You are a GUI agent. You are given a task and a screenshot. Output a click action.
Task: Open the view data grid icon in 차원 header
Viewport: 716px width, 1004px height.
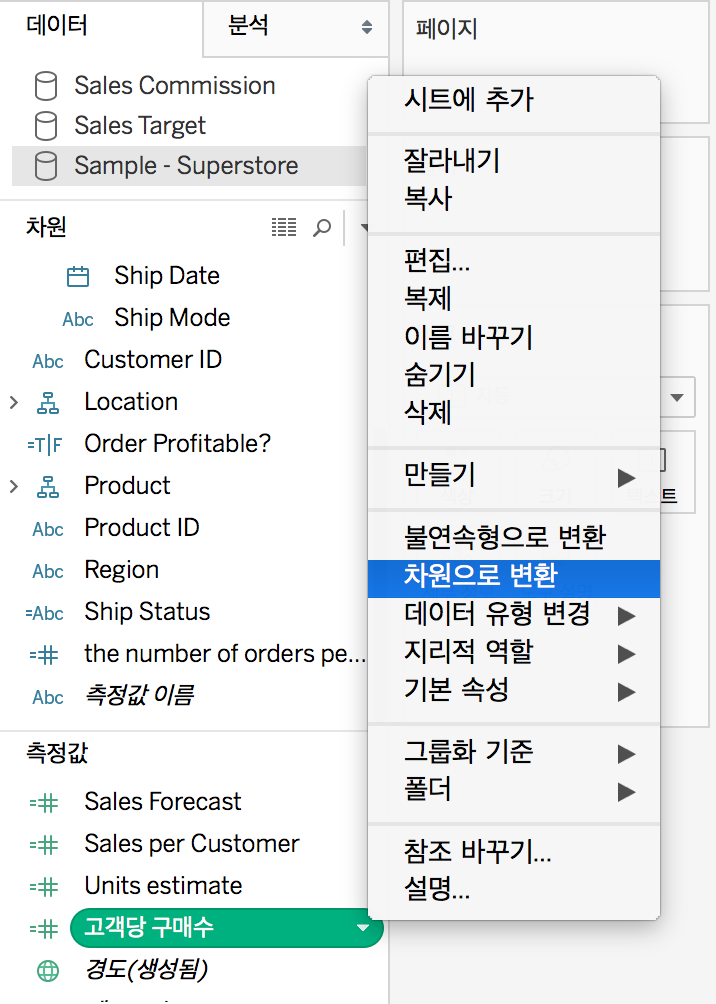tap(284, 227)
